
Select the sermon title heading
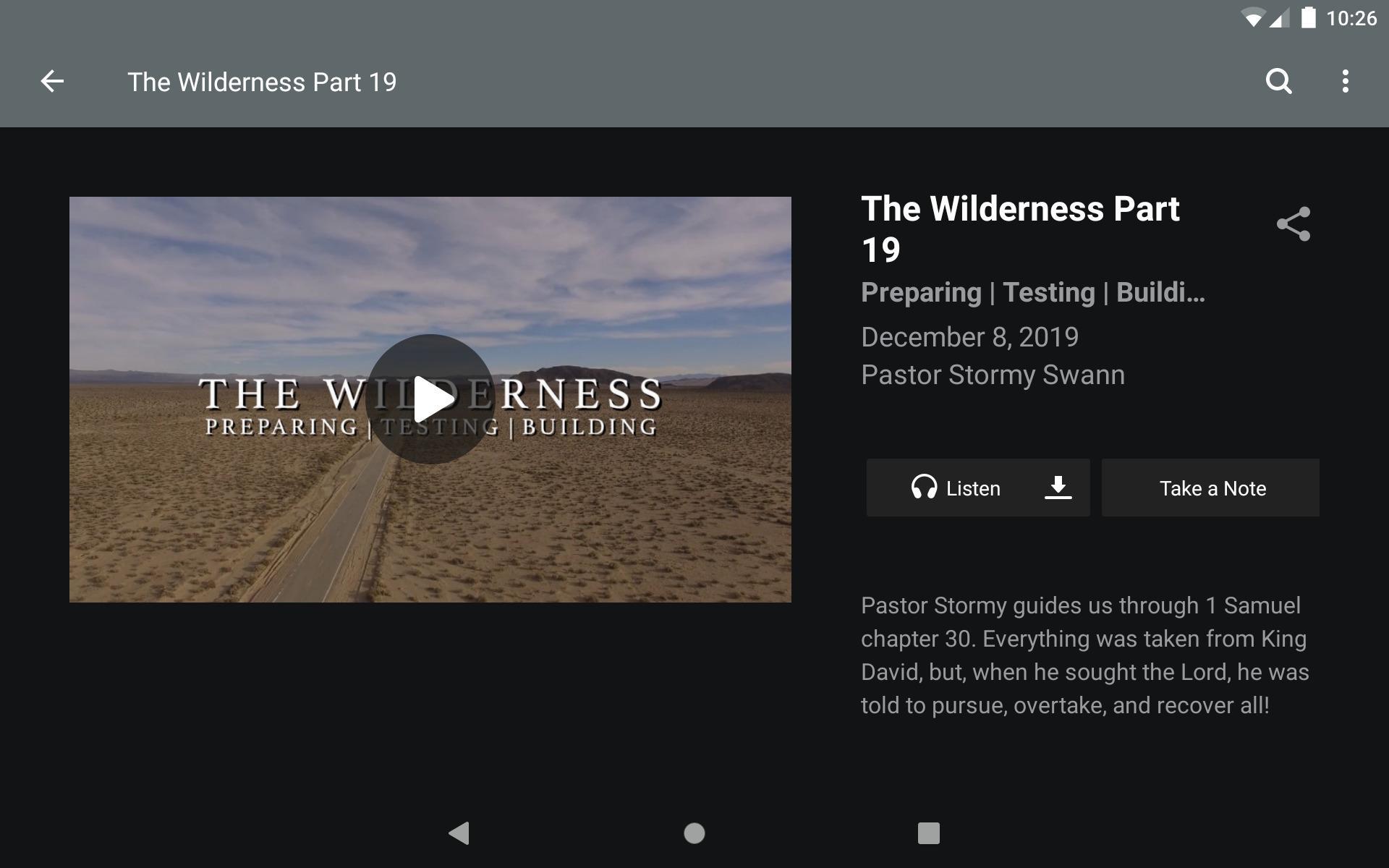[x=1020, y=229]
